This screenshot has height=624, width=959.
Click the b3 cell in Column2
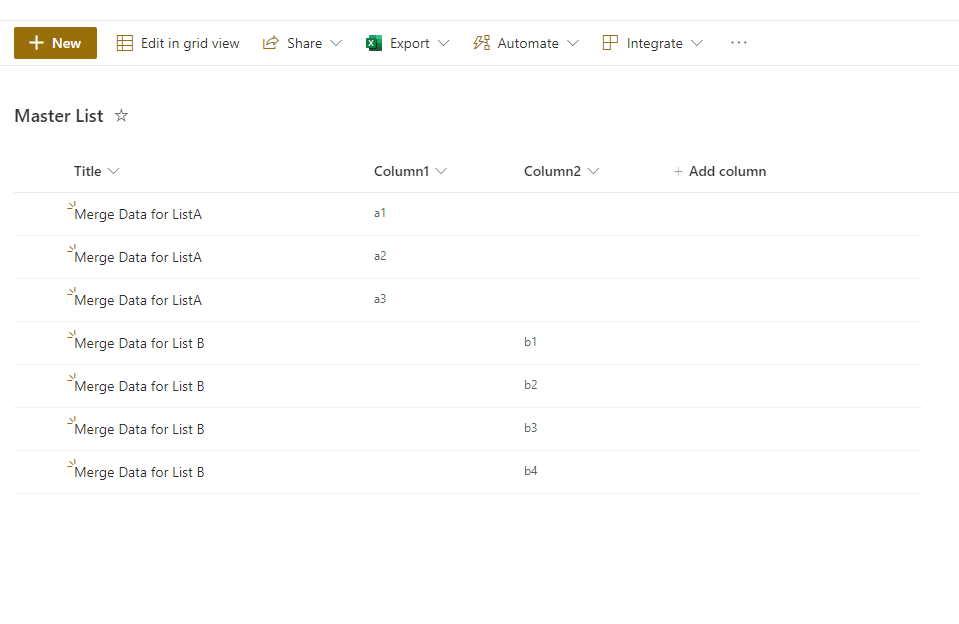530,427
